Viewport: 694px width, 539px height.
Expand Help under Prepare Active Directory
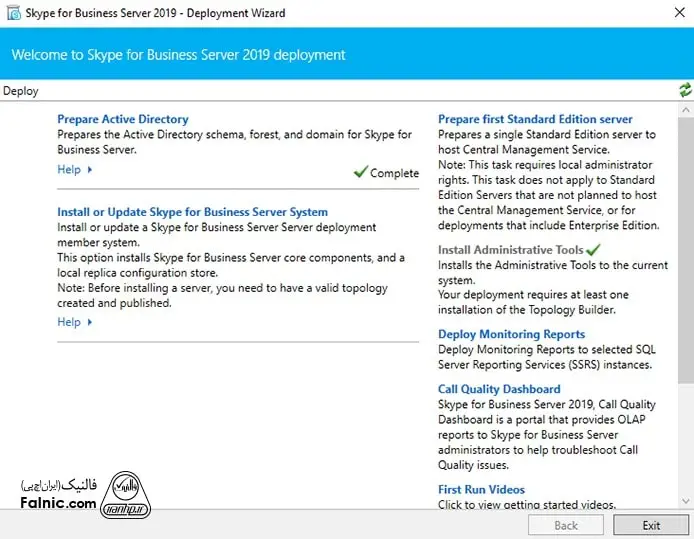69,169
